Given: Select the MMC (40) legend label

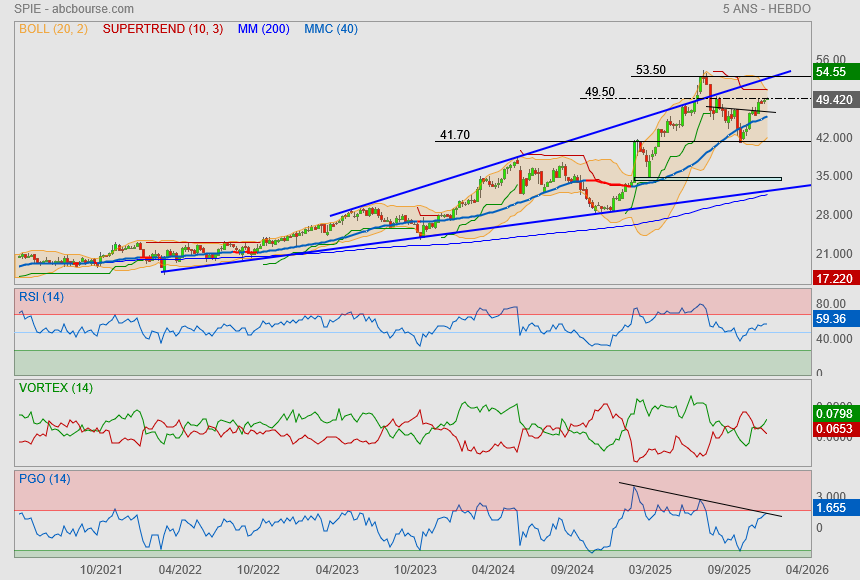Looking at the screenshot, I should click(x=330, y=29).
